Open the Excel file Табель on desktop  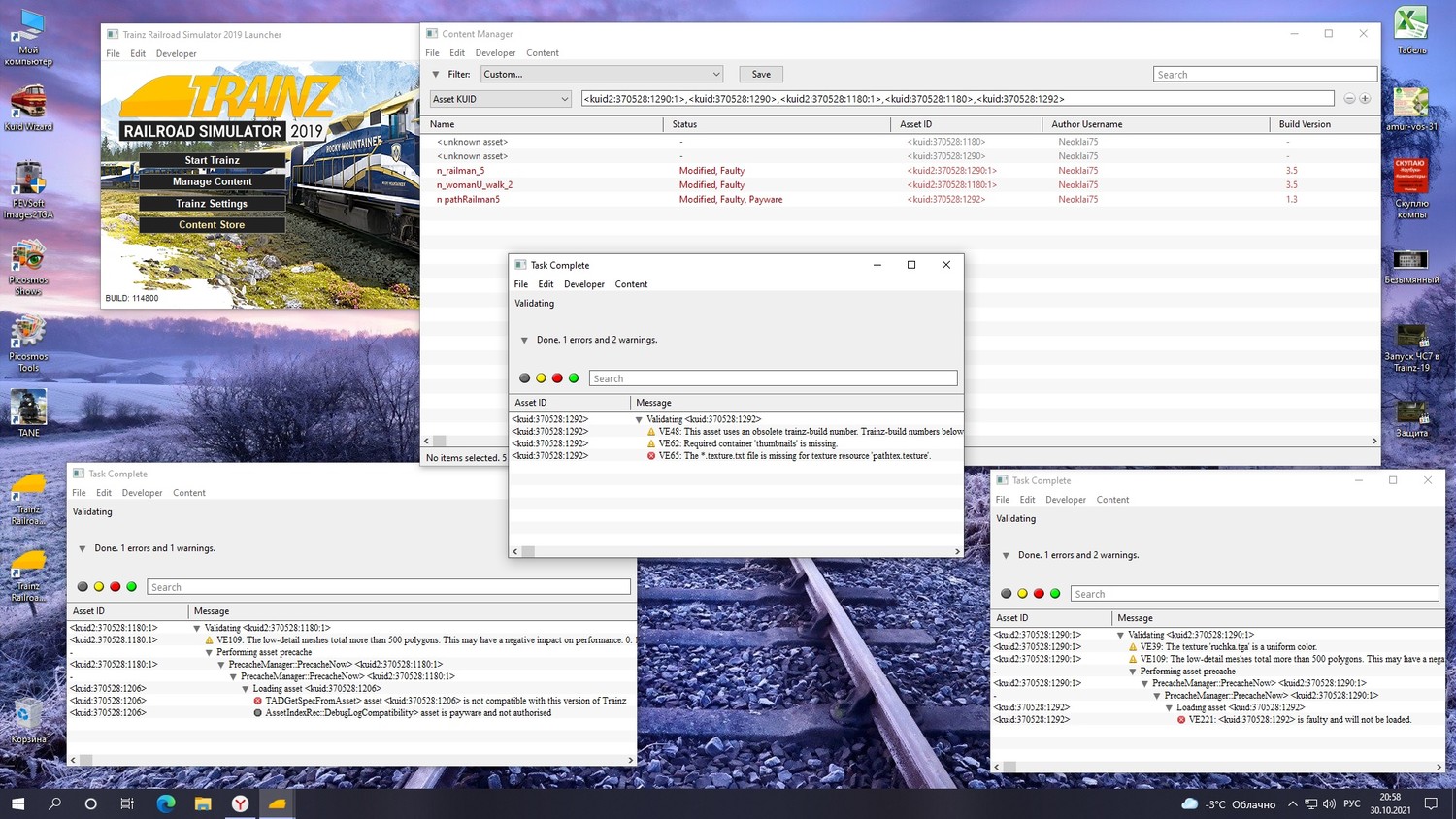[x=1411, y=30]
